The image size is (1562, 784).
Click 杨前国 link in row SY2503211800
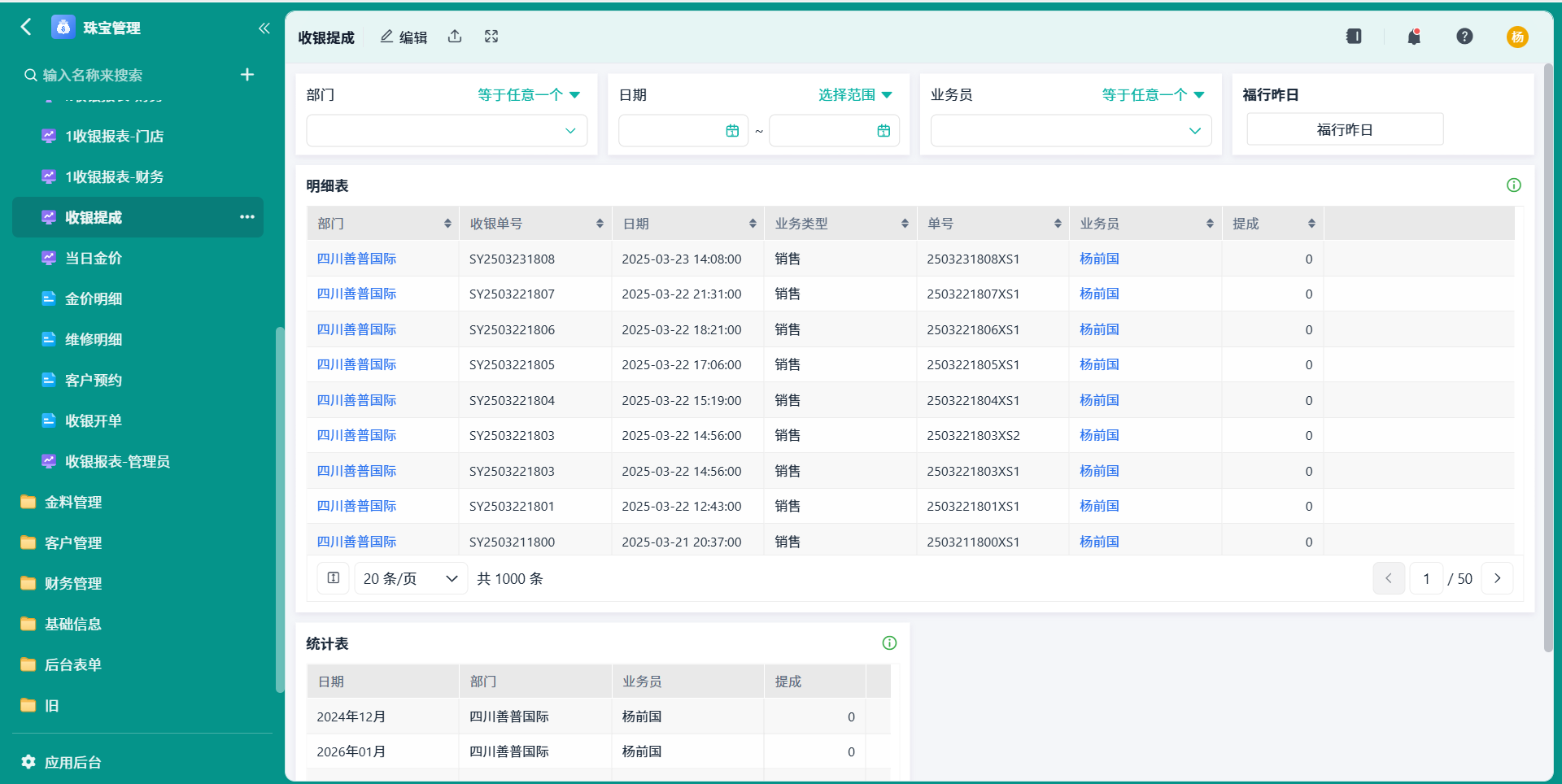(1099, 542)
